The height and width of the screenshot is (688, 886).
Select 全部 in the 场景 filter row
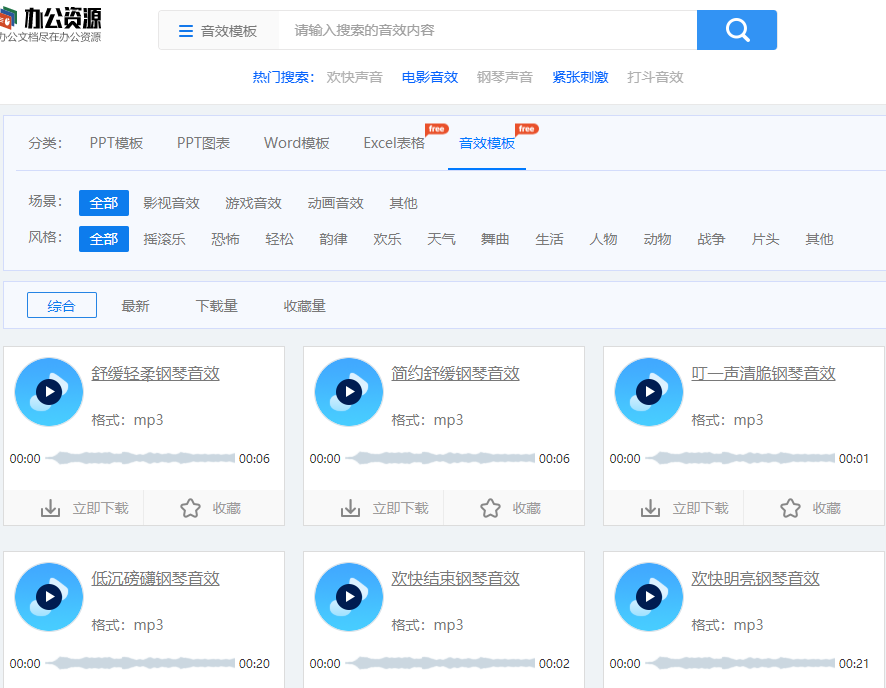coord(104,203)
